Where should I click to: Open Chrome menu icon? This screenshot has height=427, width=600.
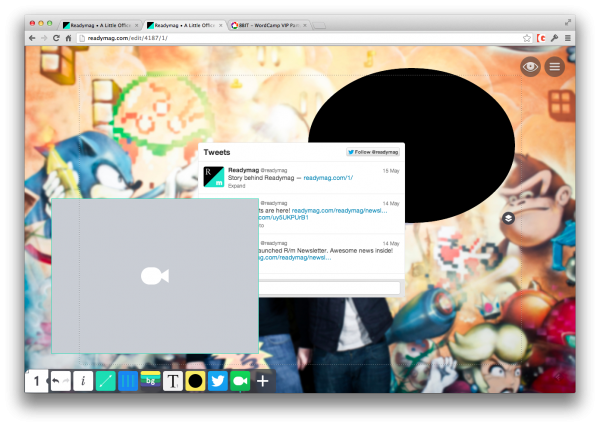pos(568,38)
